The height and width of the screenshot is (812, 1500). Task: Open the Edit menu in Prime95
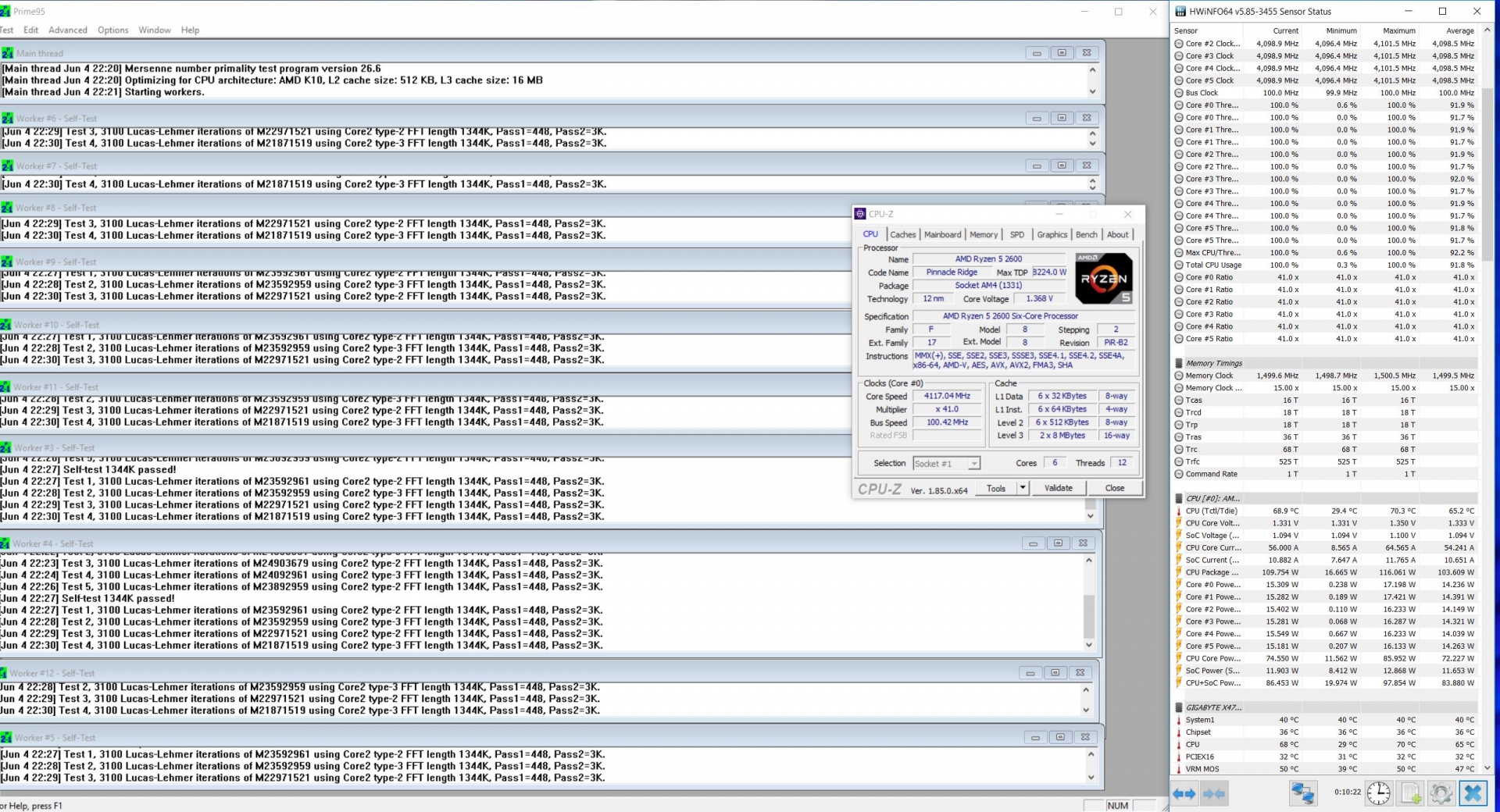point(30,30)
